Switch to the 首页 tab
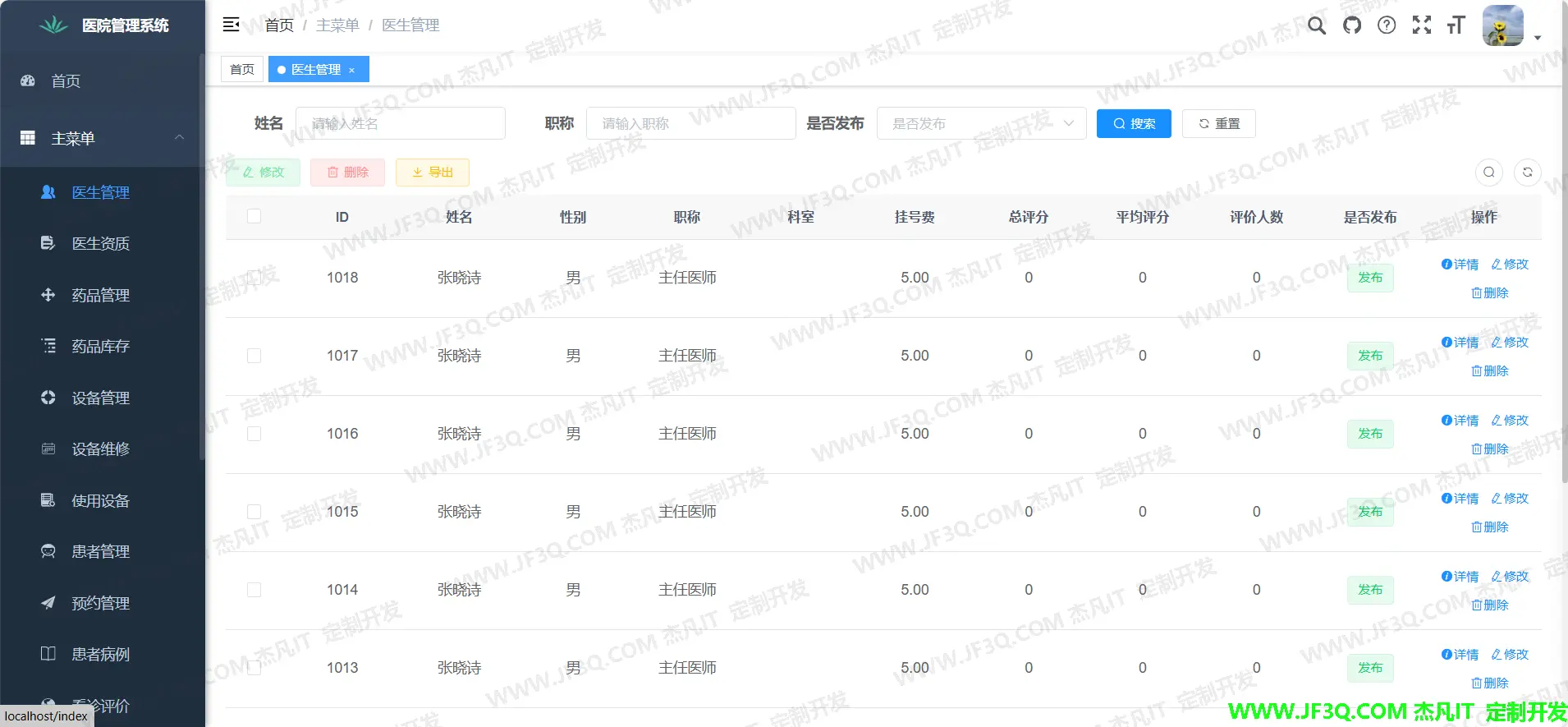Screen dimensions: 1568x727 coord(242,69)
